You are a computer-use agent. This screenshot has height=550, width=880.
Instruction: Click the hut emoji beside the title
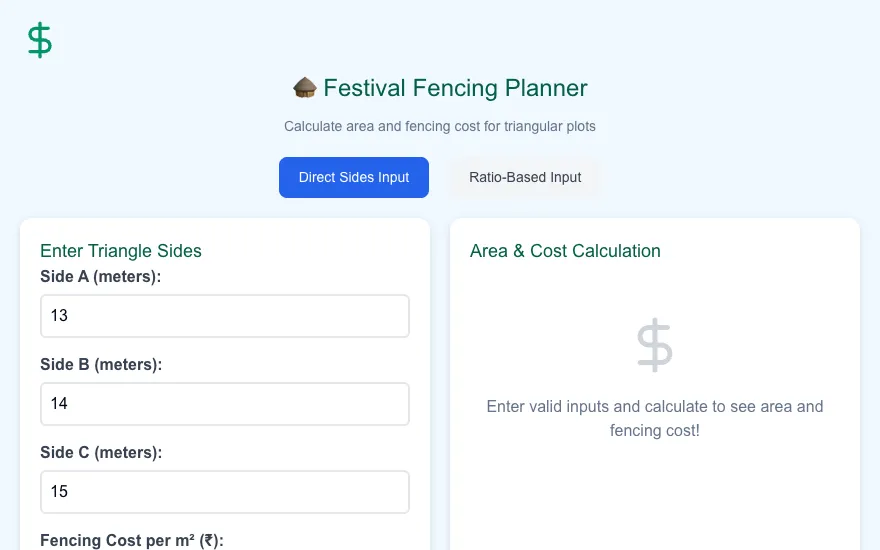[305, 88]
